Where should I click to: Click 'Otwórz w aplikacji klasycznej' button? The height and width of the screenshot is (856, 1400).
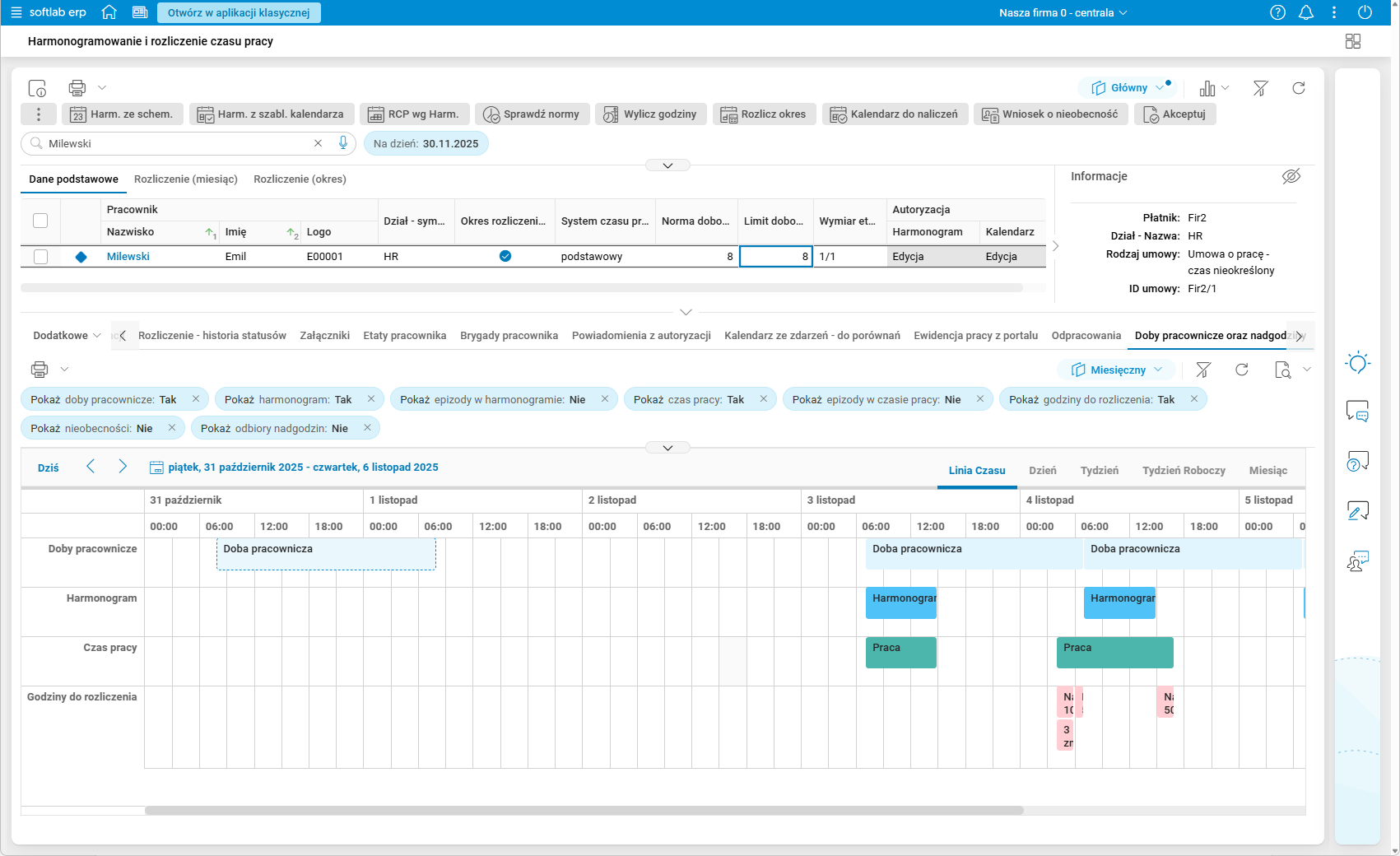coord(239,12)
